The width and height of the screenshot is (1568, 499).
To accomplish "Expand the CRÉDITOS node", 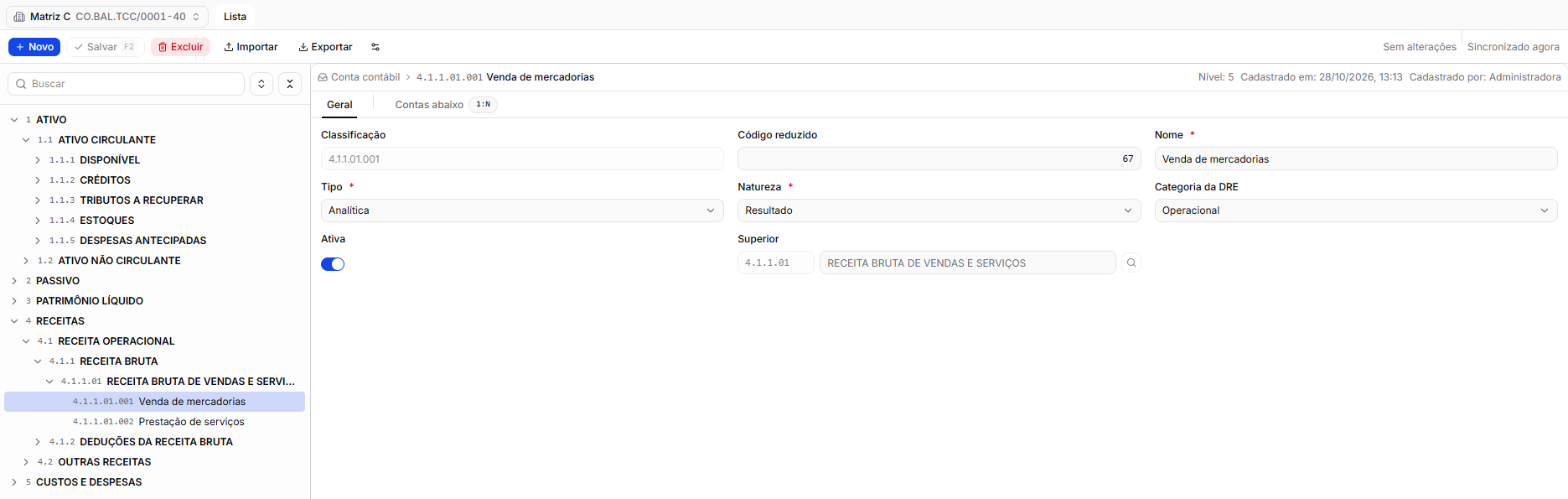I will tap(38, 180).
